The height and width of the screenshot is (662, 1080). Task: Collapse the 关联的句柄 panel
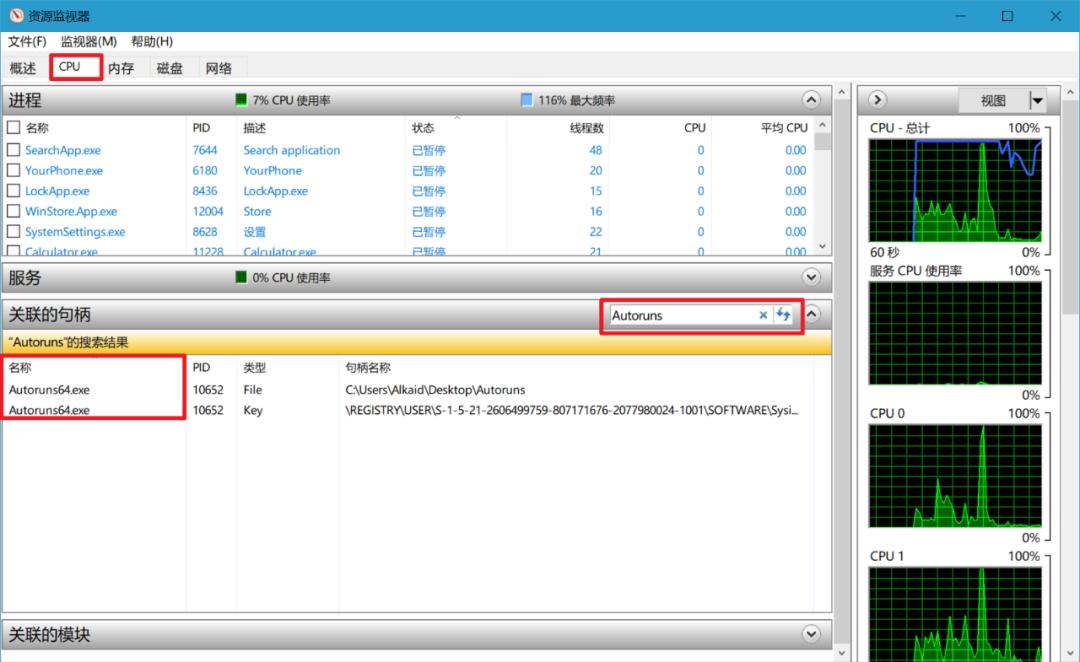pos(811,314)
